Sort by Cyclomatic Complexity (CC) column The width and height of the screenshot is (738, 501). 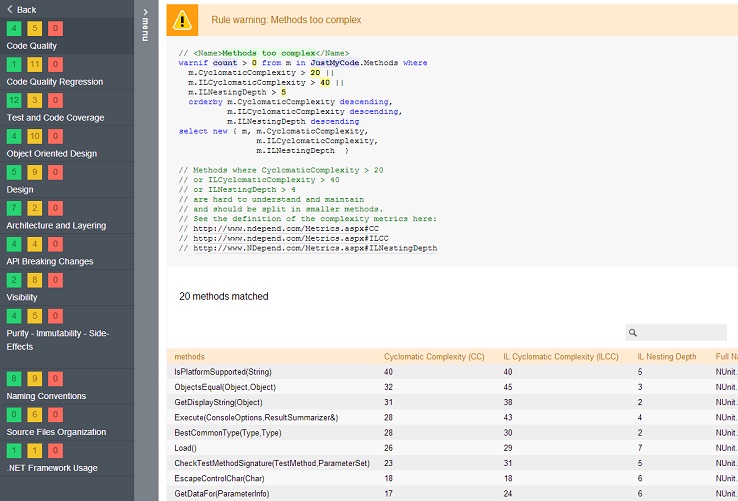[x=434, y=356]
